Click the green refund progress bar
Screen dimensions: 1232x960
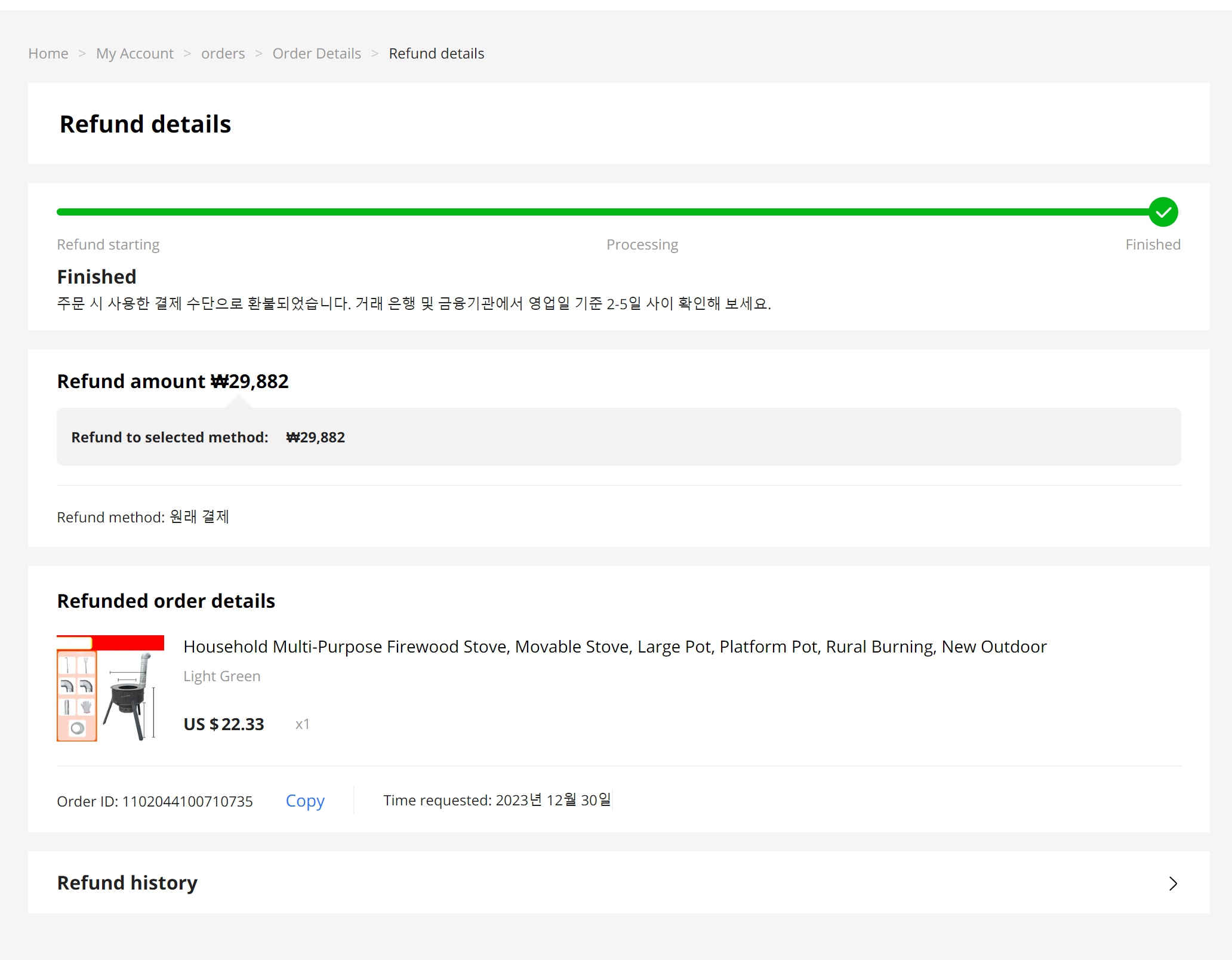597,212
